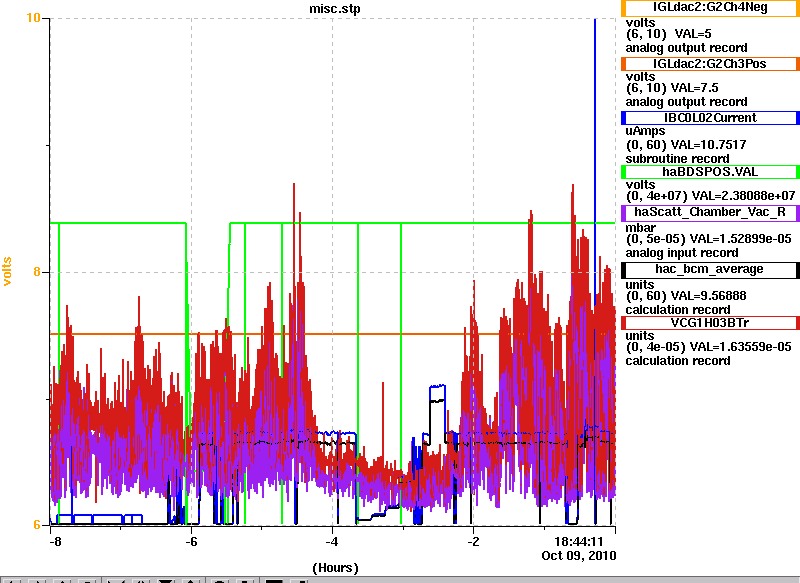
Task: Click the analog input record text
Action: coord(682,253)
